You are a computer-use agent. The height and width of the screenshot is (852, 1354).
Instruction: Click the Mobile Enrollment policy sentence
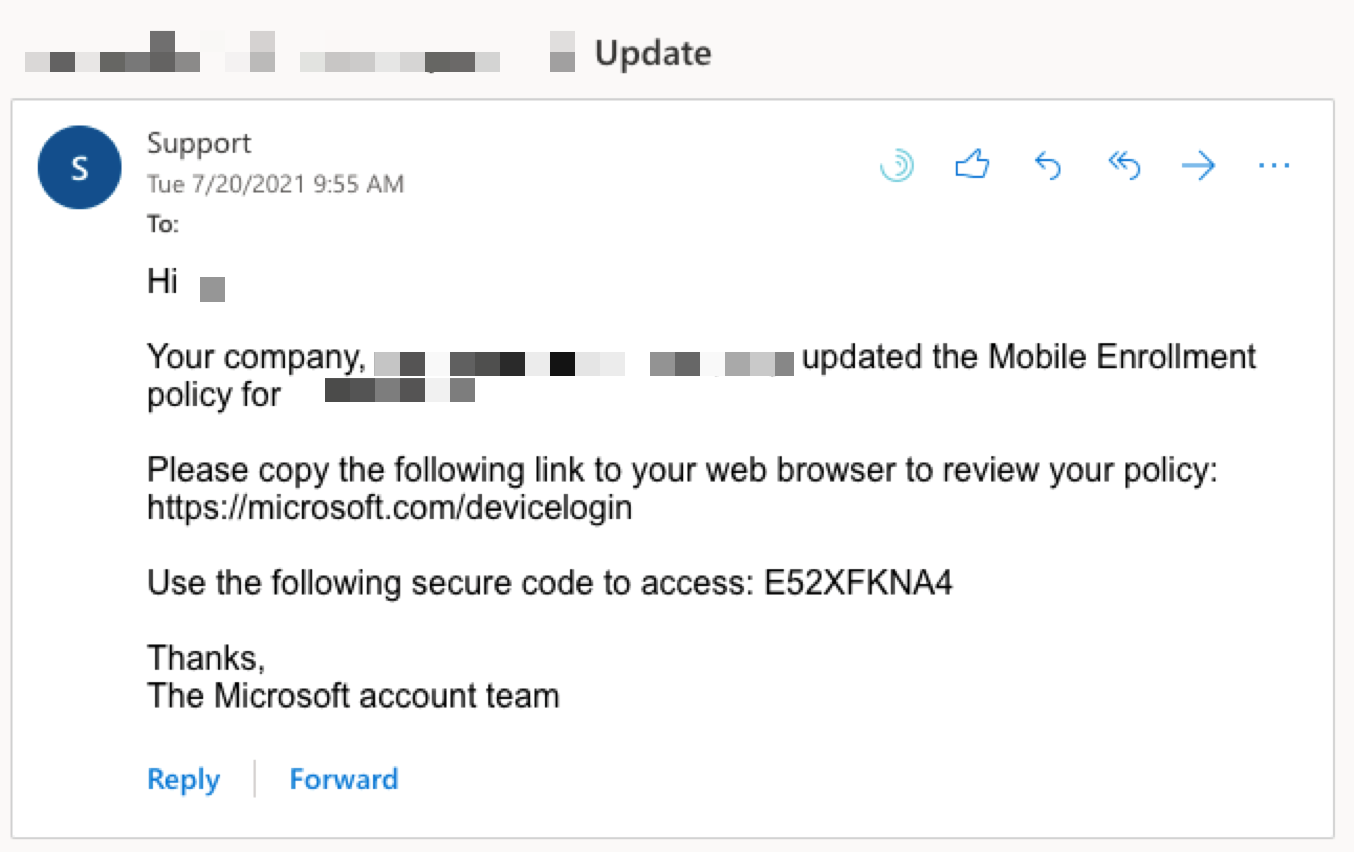pos(1028,357)
